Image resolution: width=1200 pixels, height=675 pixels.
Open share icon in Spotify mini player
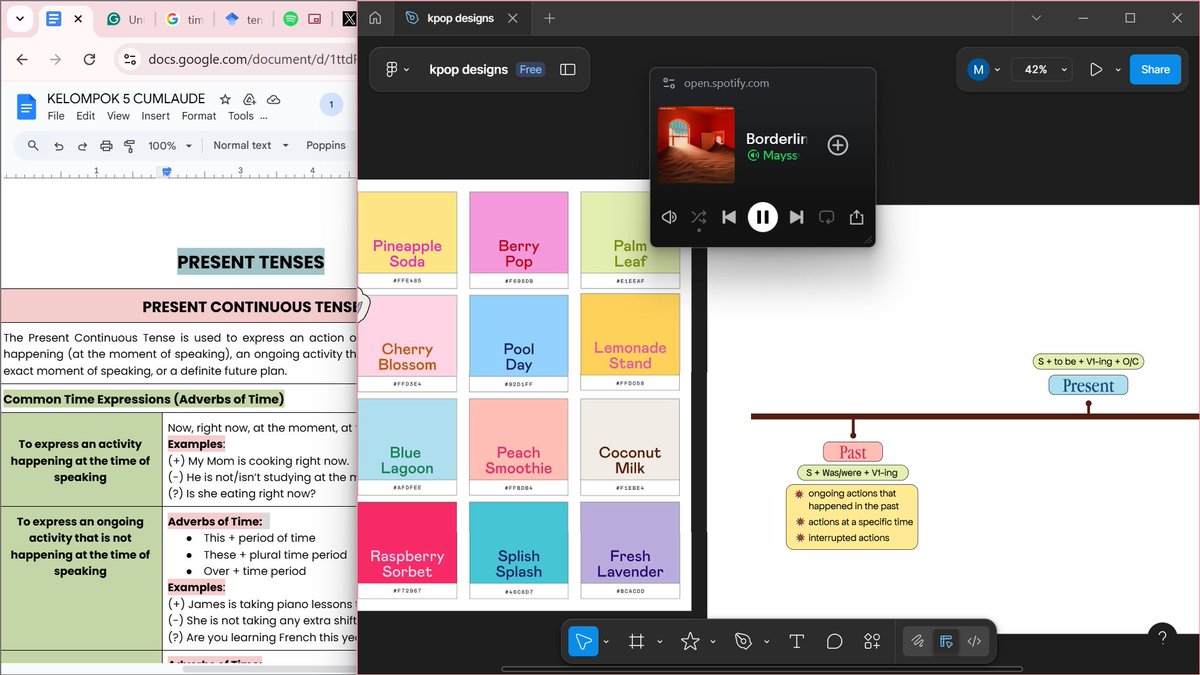pos(857,217)
